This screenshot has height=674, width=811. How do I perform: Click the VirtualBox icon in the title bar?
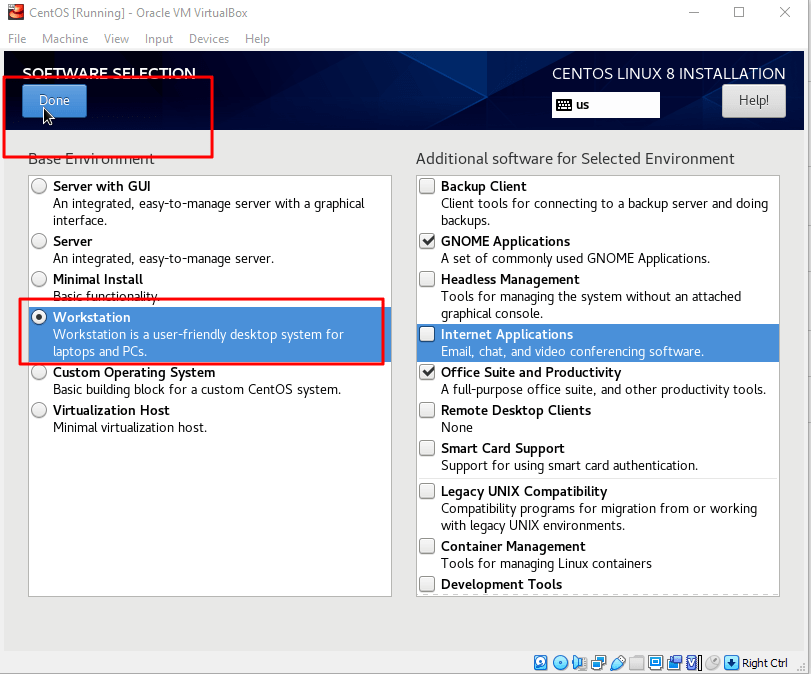click(16, 12)
